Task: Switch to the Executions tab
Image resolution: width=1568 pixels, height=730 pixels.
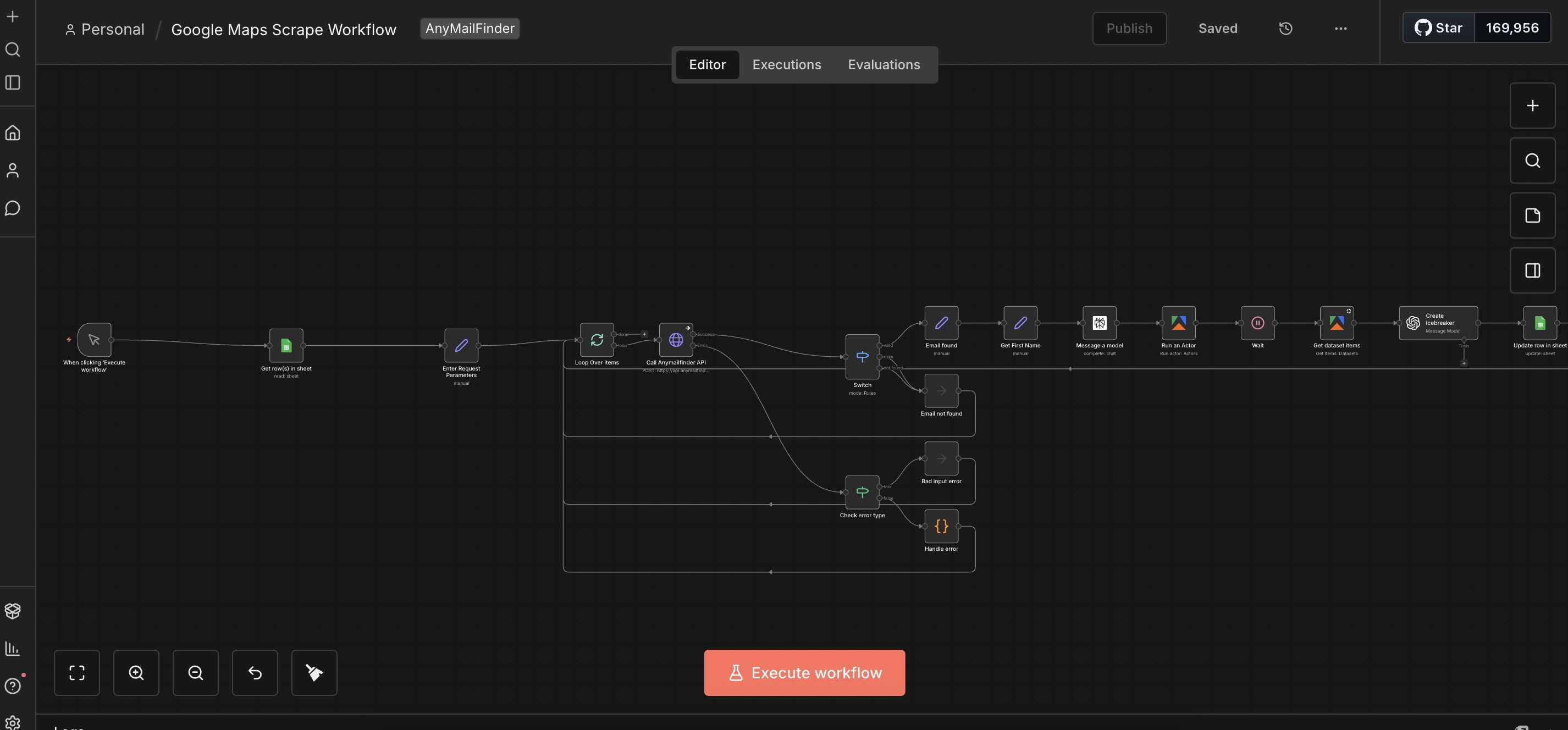Action: 786,64
